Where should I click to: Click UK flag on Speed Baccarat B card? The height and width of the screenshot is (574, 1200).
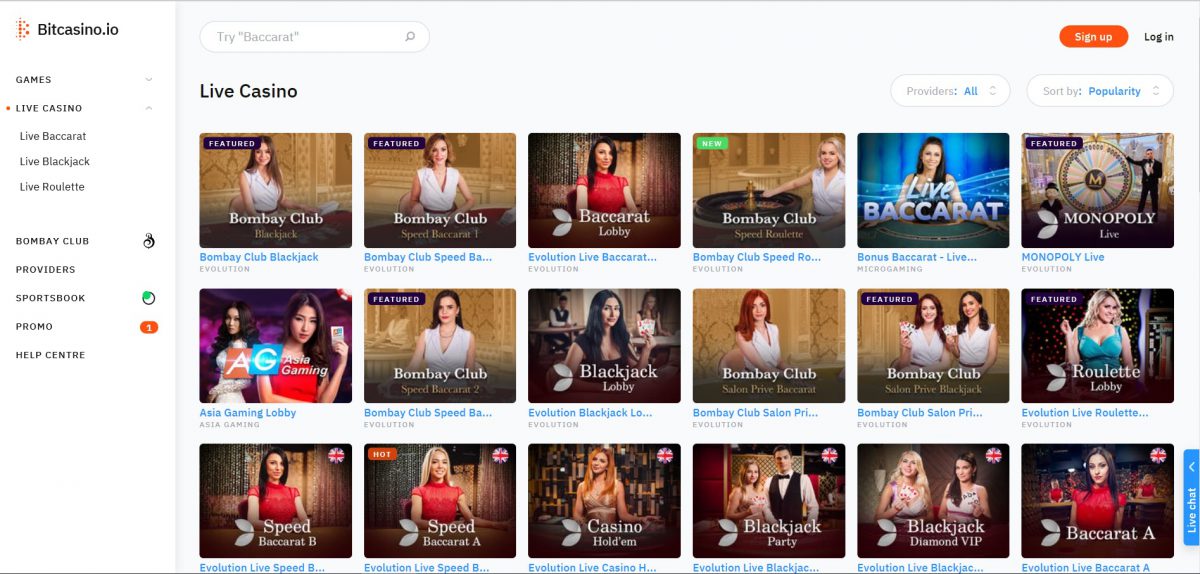pos(336,456)
